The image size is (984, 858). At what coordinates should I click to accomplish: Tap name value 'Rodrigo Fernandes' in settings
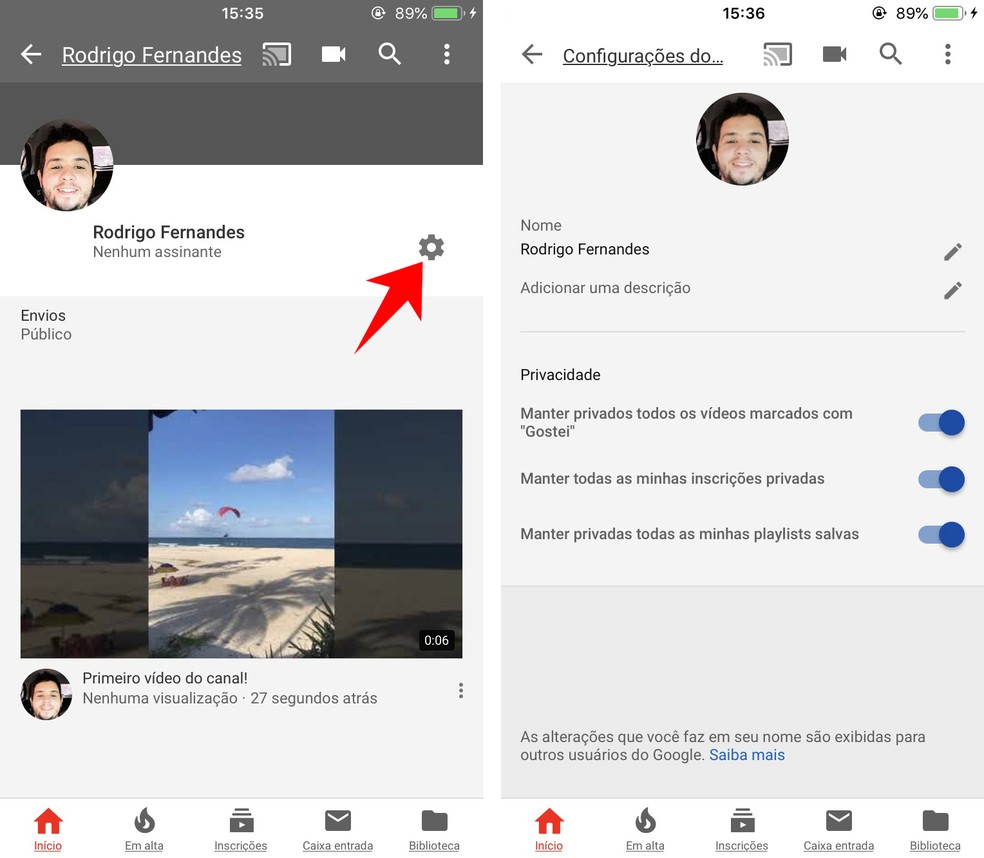point(584,249)
